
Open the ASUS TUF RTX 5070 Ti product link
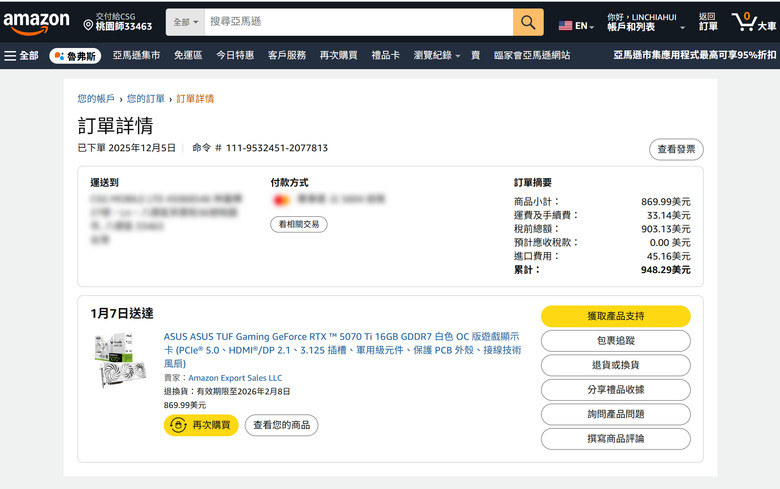pos(342,350)
